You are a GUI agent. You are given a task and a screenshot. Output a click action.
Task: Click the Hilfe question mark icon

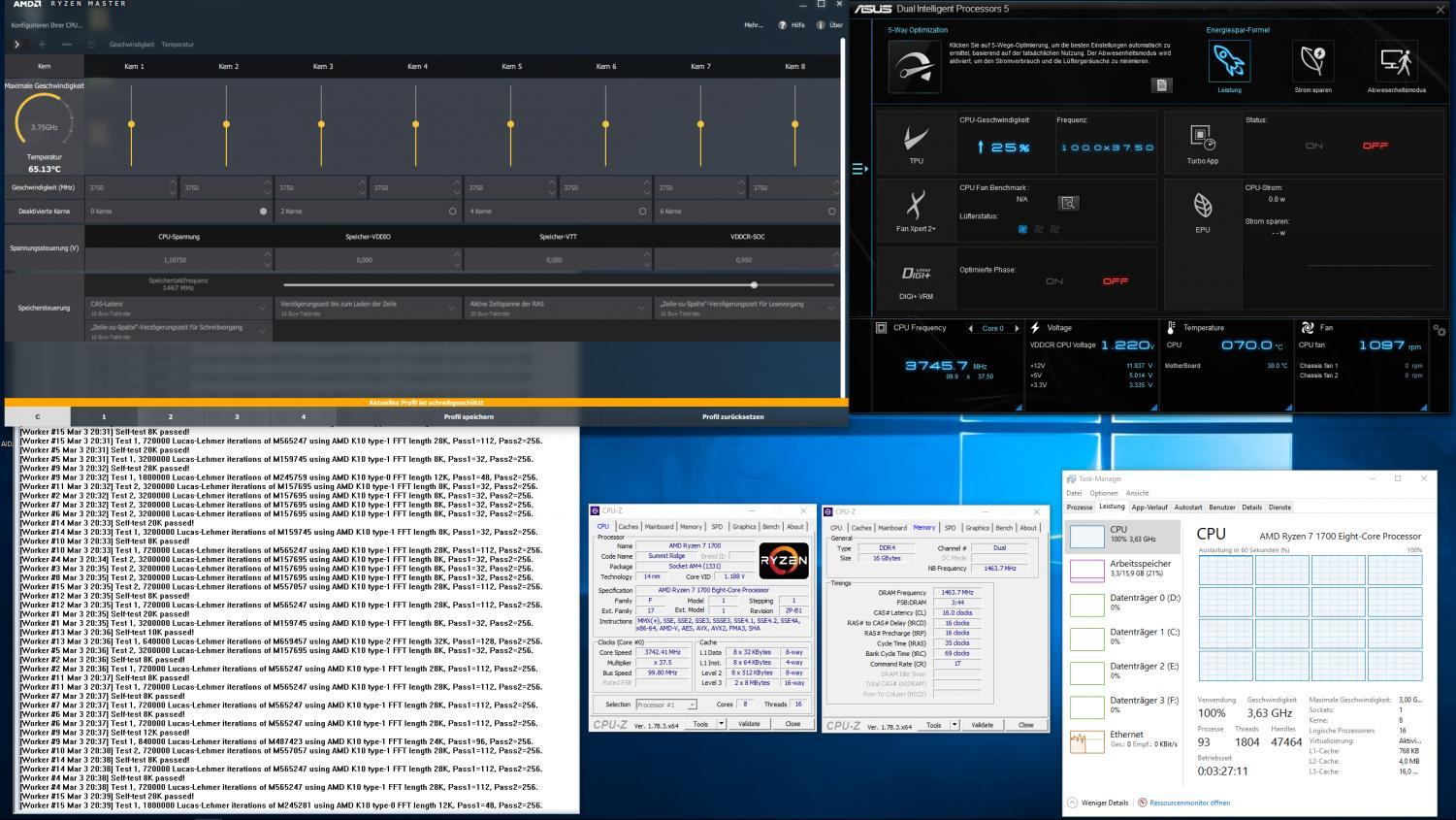(783, 25)
